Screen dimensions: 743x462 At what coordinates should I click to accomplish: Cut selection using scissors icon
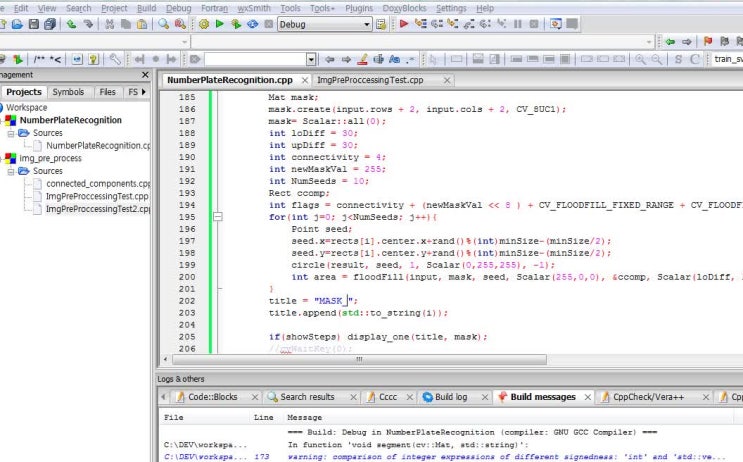pyautogui.click(x=109, y=24)
